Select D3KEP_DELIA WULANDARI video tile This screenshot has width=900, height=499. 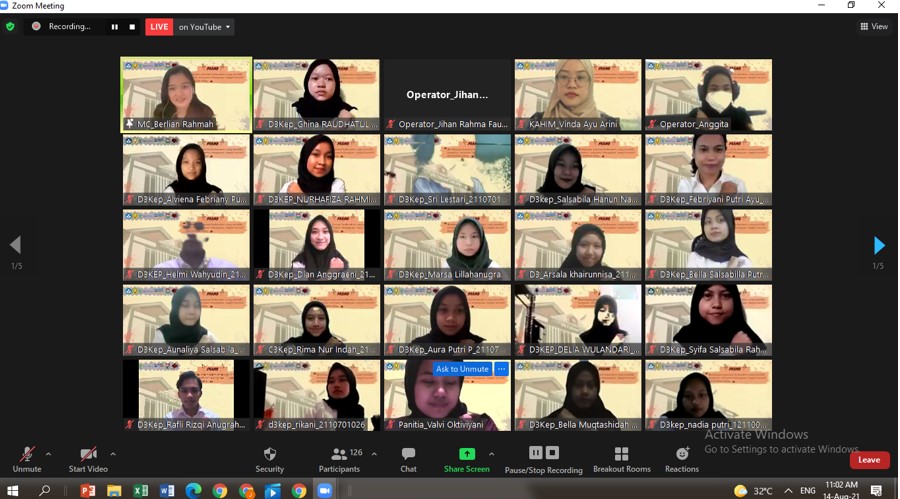coord(578,320)
